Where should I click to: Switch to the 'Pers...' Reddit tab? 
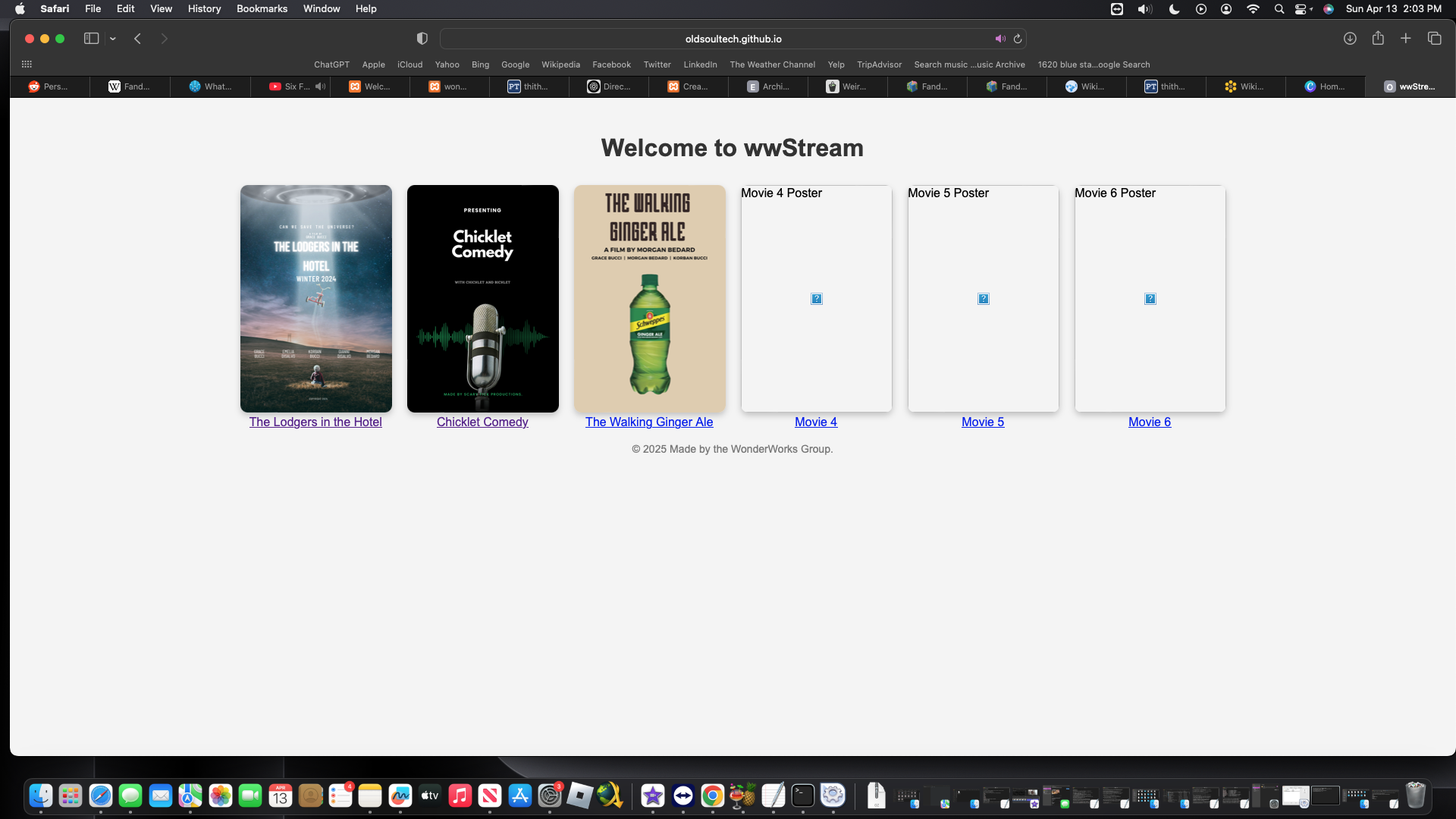click(49, 86)
